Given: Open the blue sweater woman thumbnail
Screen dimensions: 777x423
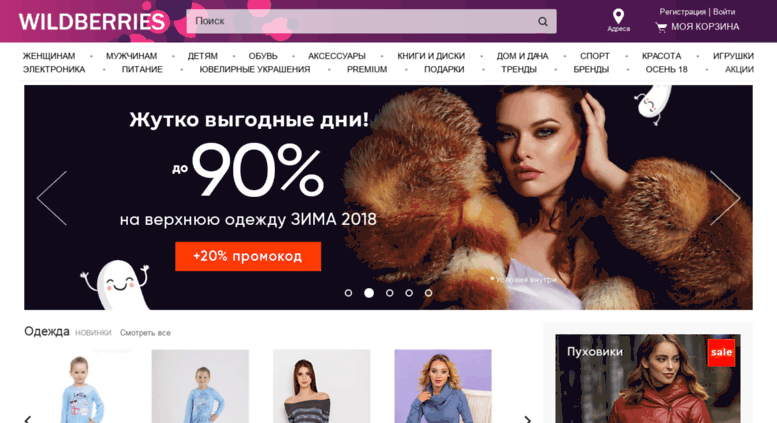Looking at the screenshot, I should point(443,386).
